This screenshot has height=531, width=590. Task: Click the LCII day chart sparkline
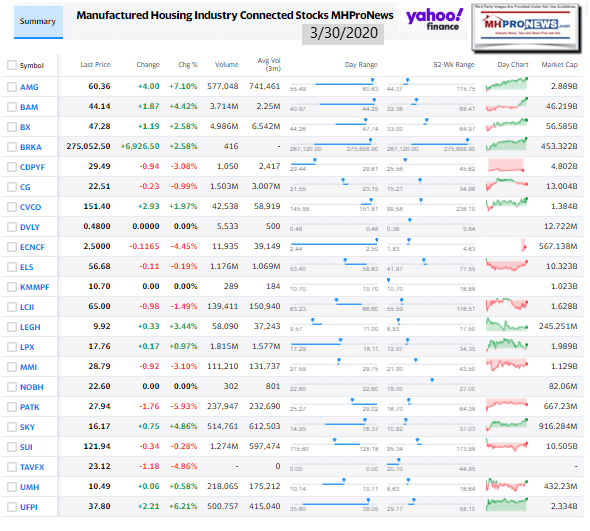[x=506, y=304]
